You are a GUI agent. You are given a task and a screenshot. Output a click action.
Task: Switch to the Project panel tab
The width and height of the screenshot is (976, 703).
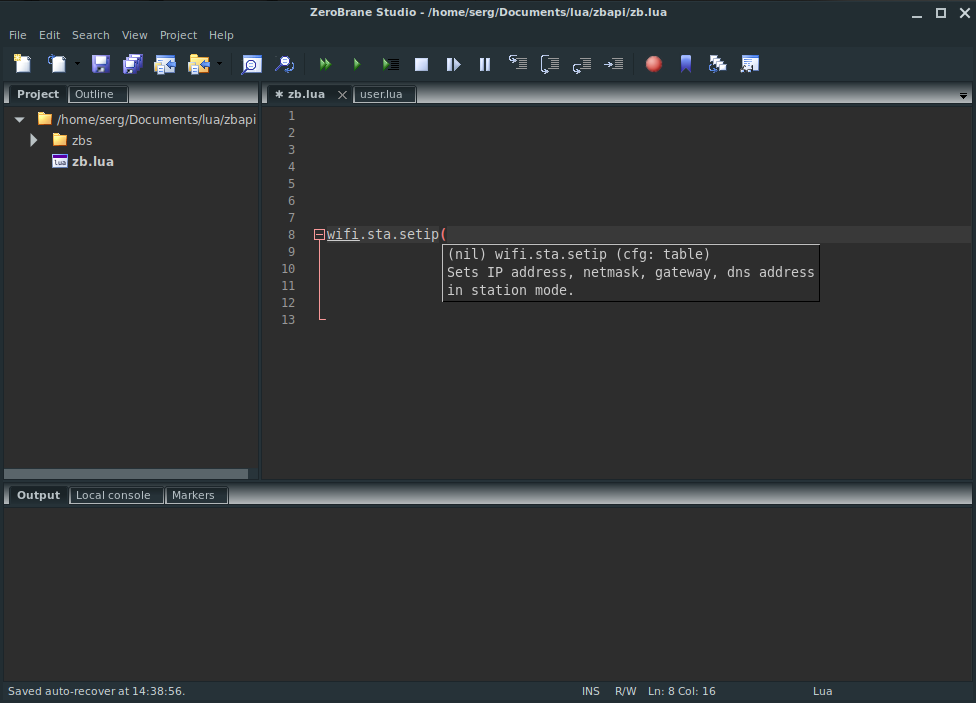click(x=38, y=94)
